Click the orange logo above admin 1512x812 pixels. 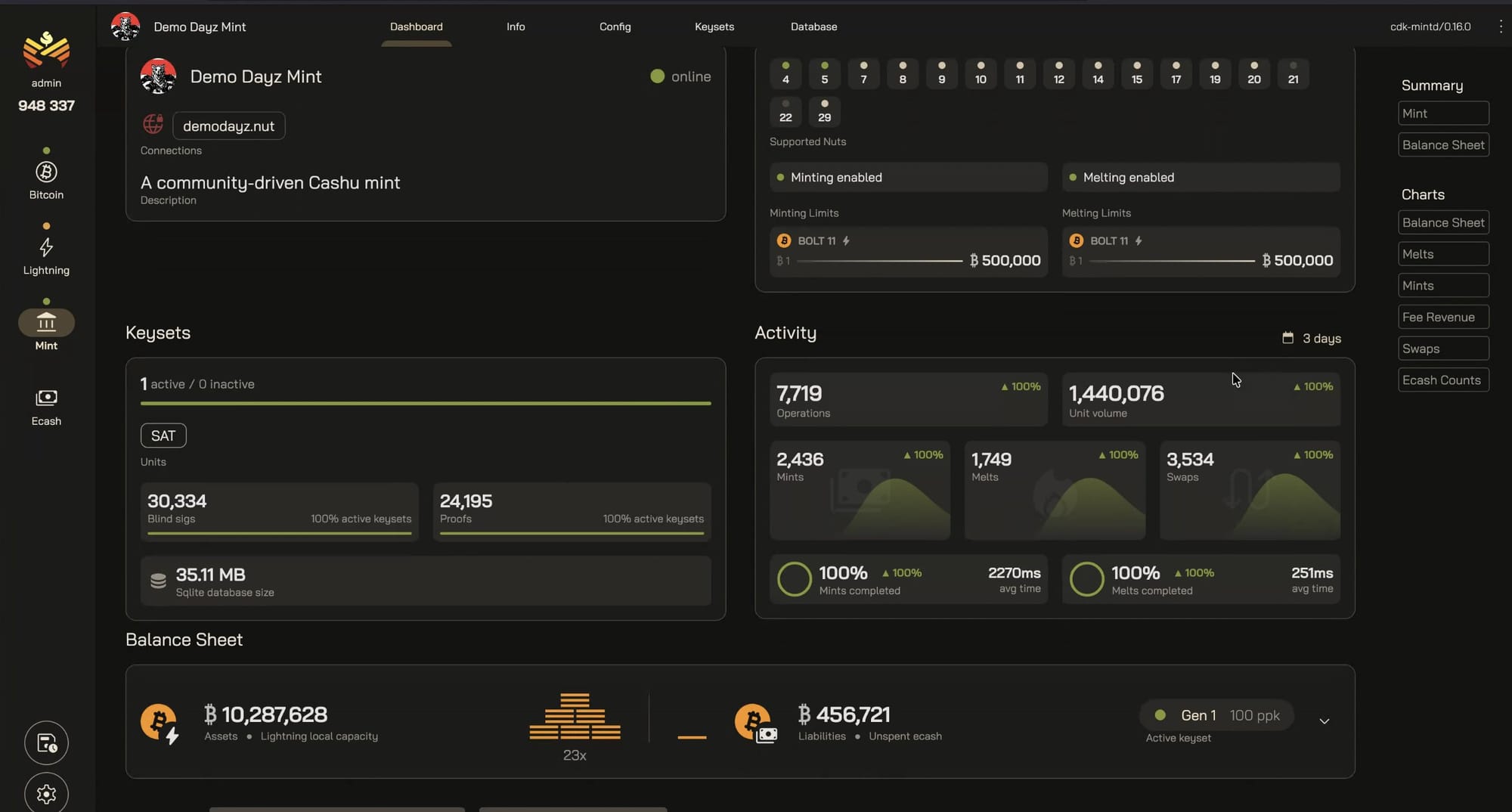click(46, 50)
